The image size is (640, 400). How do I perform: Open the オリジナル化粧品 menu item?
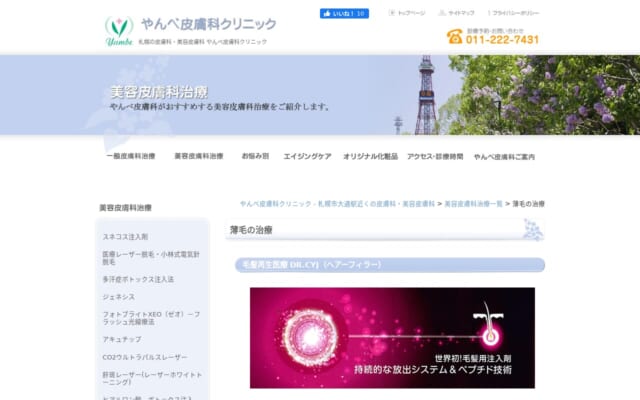[370, 157]
